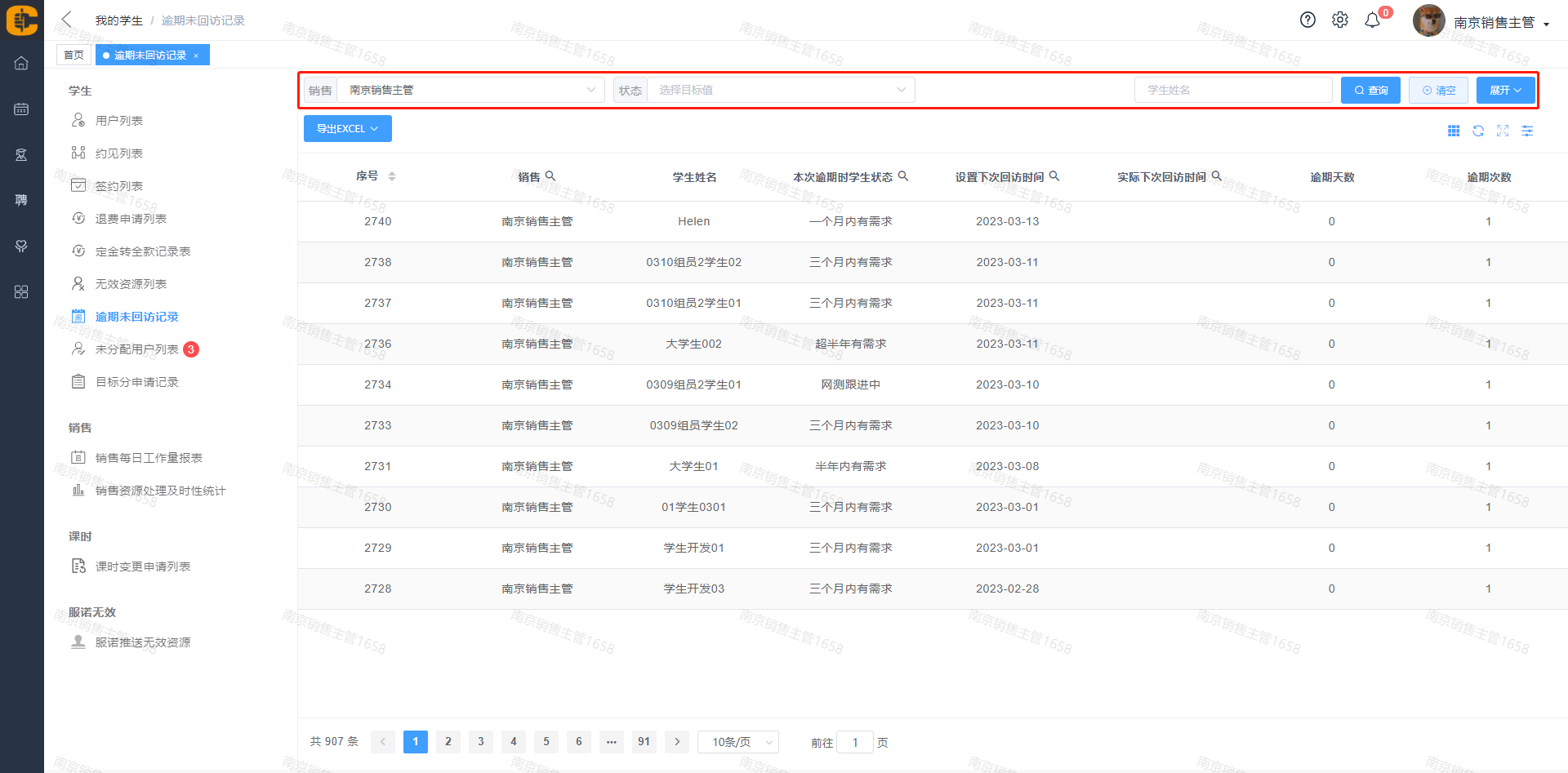Switch to the 首页 tab

pos(73,55)
